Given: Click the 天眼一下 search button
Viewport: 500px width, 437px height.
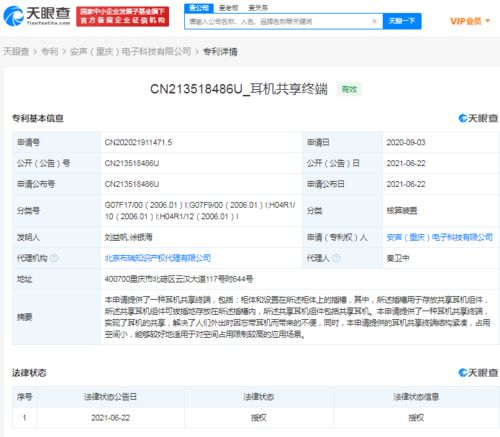Looking at the screenshot, I should (x=402, y=21).
